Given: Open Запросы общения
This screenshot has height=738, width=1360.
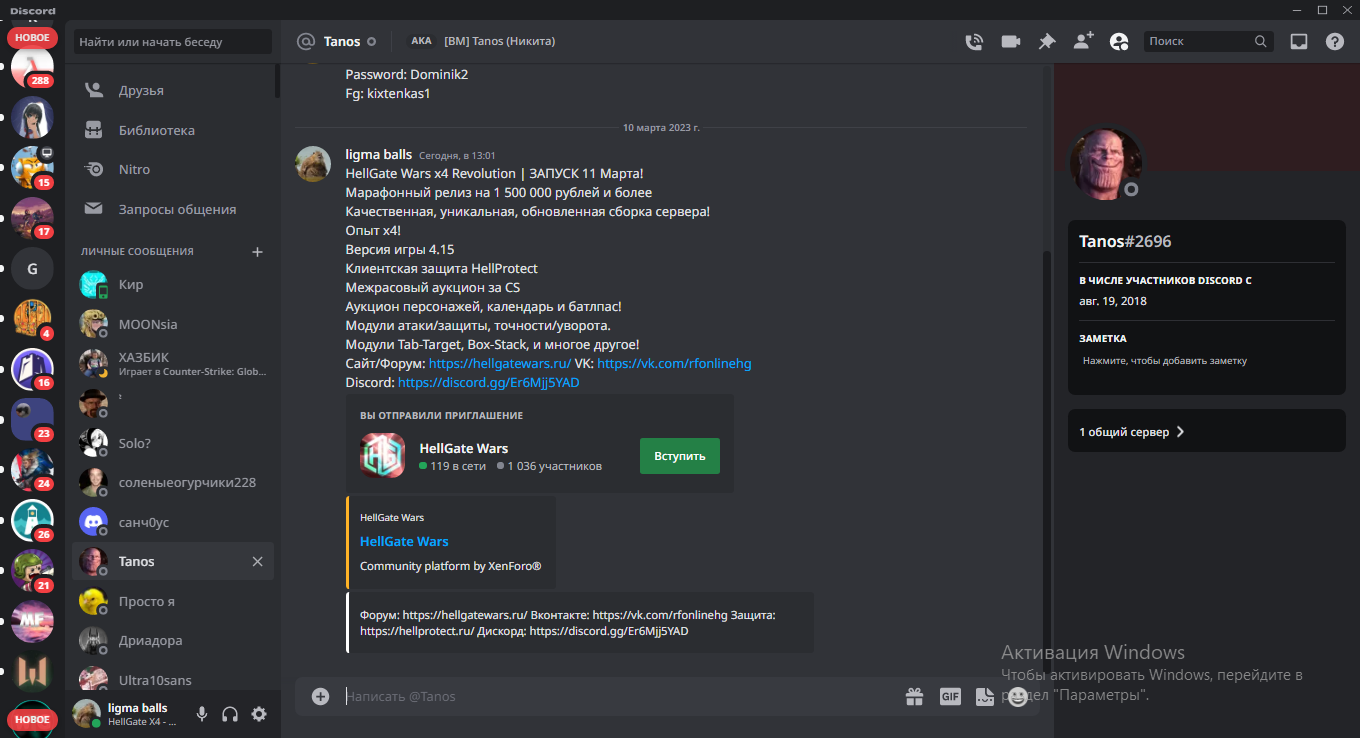Looking at the screenshot, I should coord(173,209).
